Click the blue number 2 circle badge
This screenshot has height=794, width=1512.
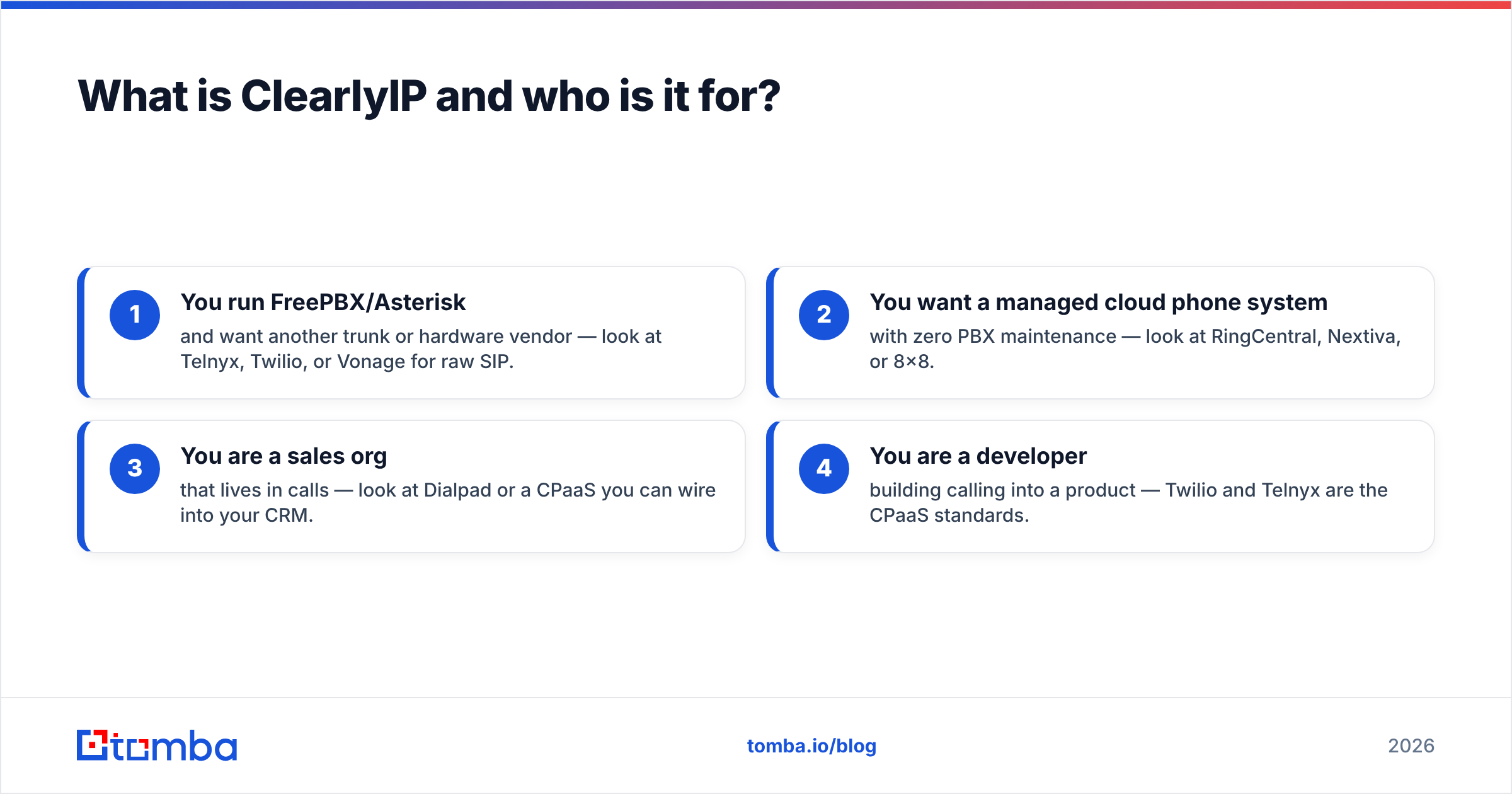[x=824, y=315]
